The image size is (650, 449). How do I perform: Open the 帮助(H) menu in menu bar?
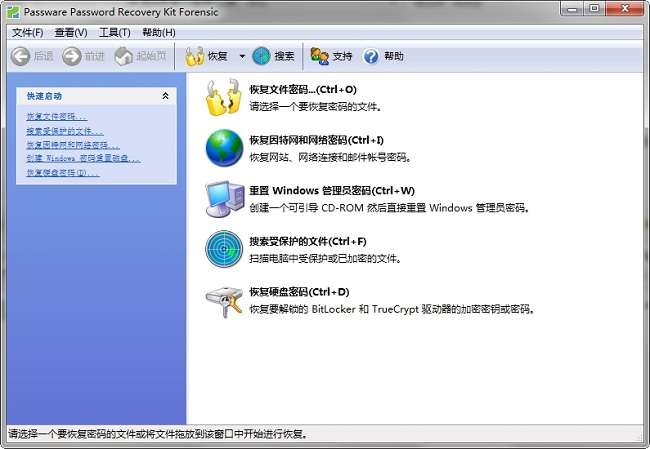tap(159, 32)
